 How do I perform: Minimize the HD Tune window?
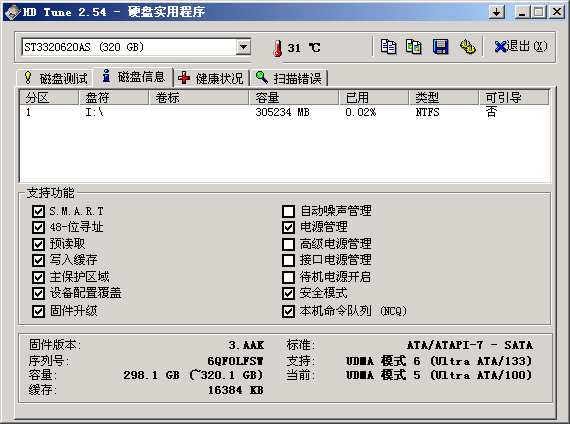[x=522, y=12]
